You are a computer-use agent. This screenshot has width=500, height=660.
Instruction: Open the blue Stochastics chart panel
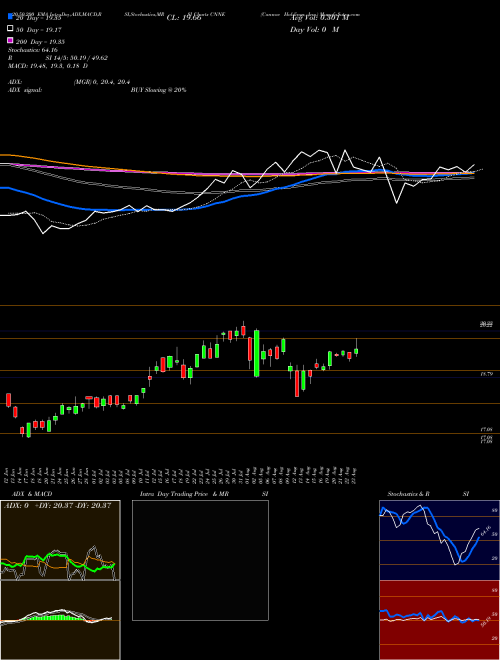click(x=439, y=540)
